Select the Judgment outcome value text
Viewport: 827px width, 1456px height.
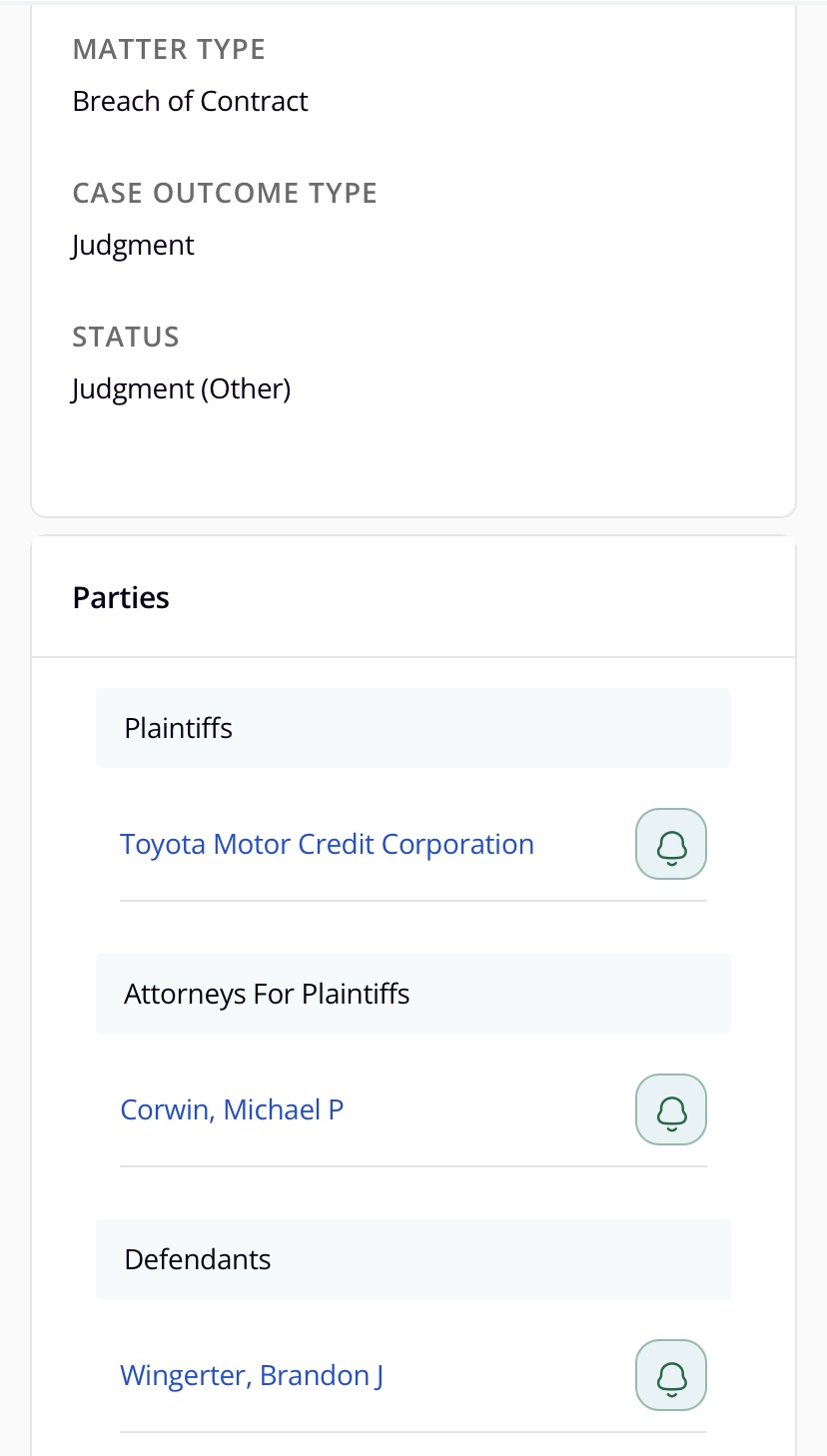[x=133, y=245]
